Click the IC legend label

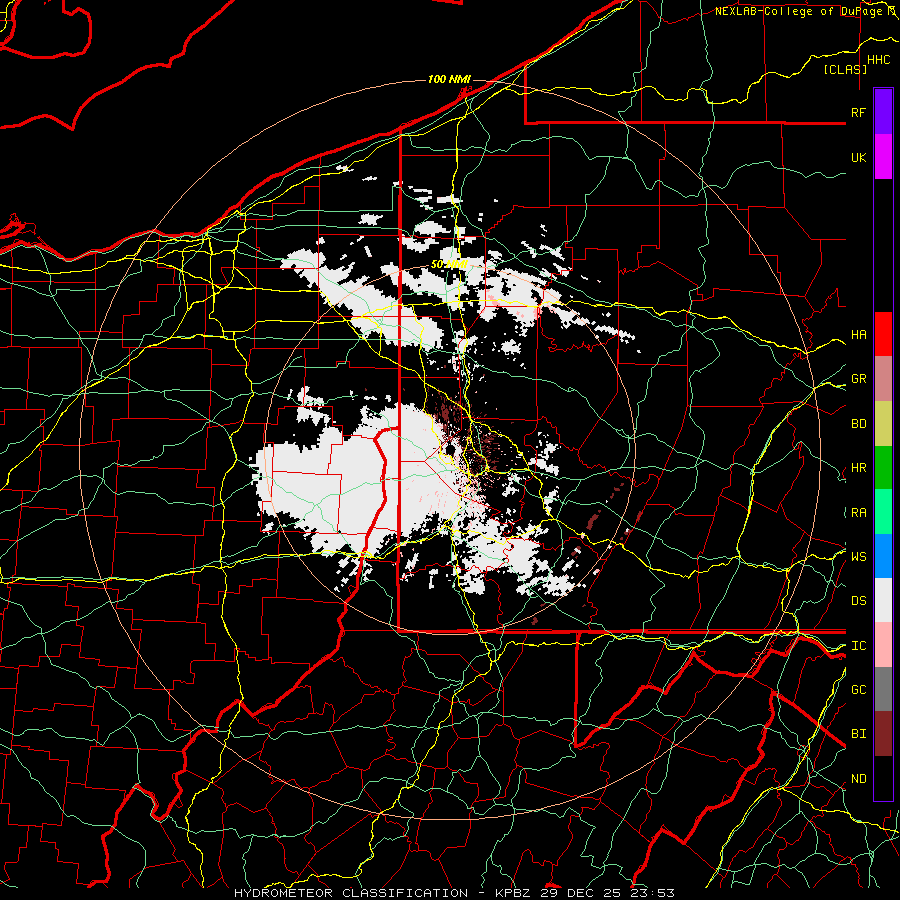[858, 645]
